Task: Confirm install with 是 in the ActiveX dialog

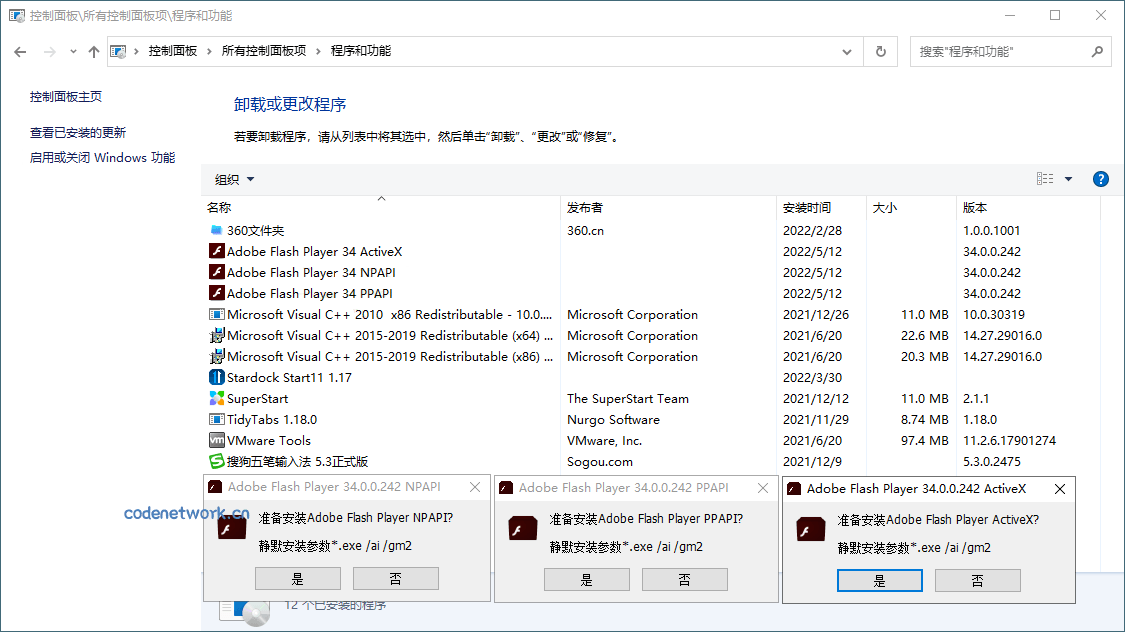Action: click(x=879, y=579)
